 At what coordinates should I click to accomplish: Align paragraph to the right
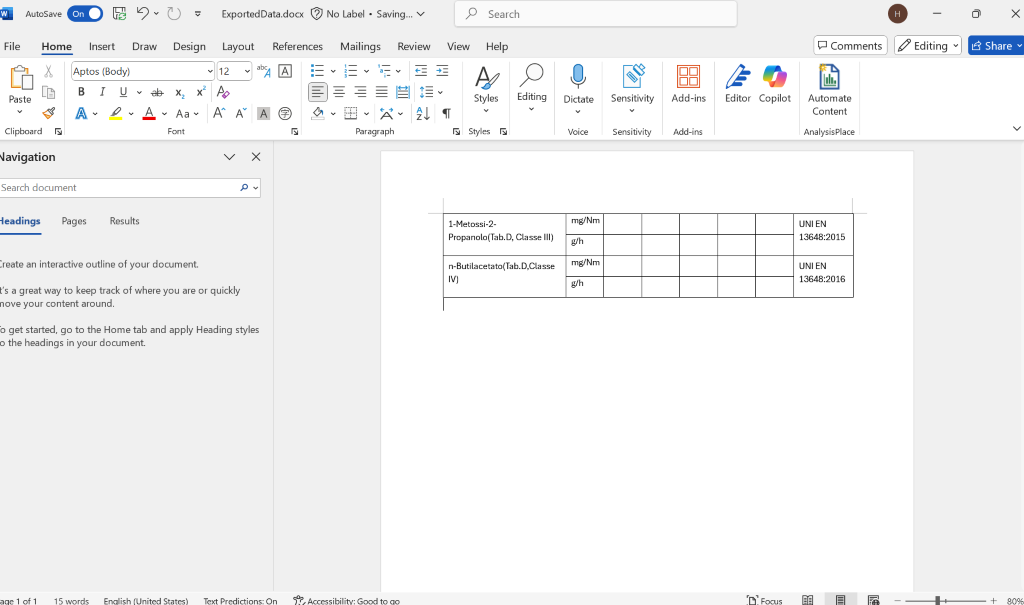360,92
